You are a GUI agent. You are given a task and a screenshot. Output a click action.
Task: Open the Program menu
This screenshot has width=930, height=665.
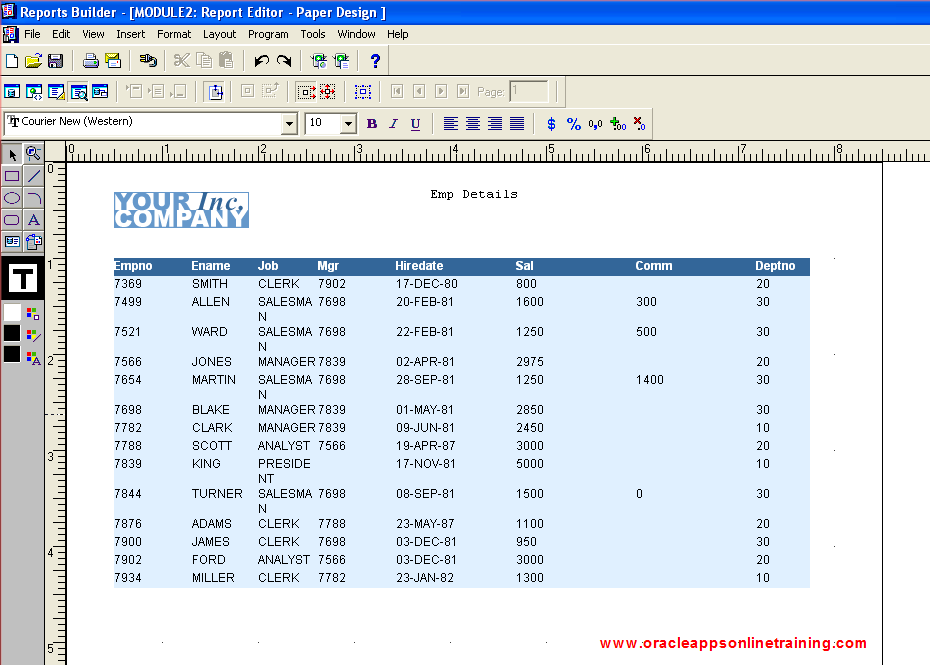coord(268,34)
